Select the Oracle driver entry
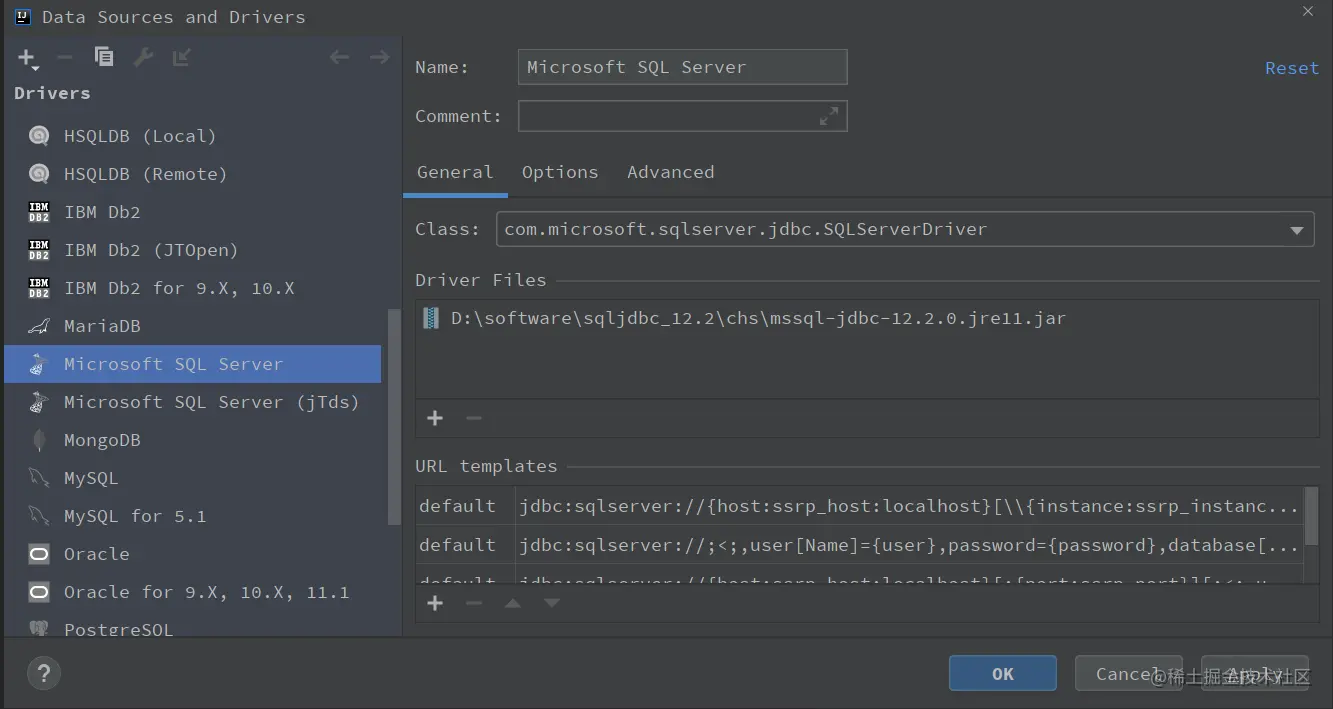 tap(96, 554)
